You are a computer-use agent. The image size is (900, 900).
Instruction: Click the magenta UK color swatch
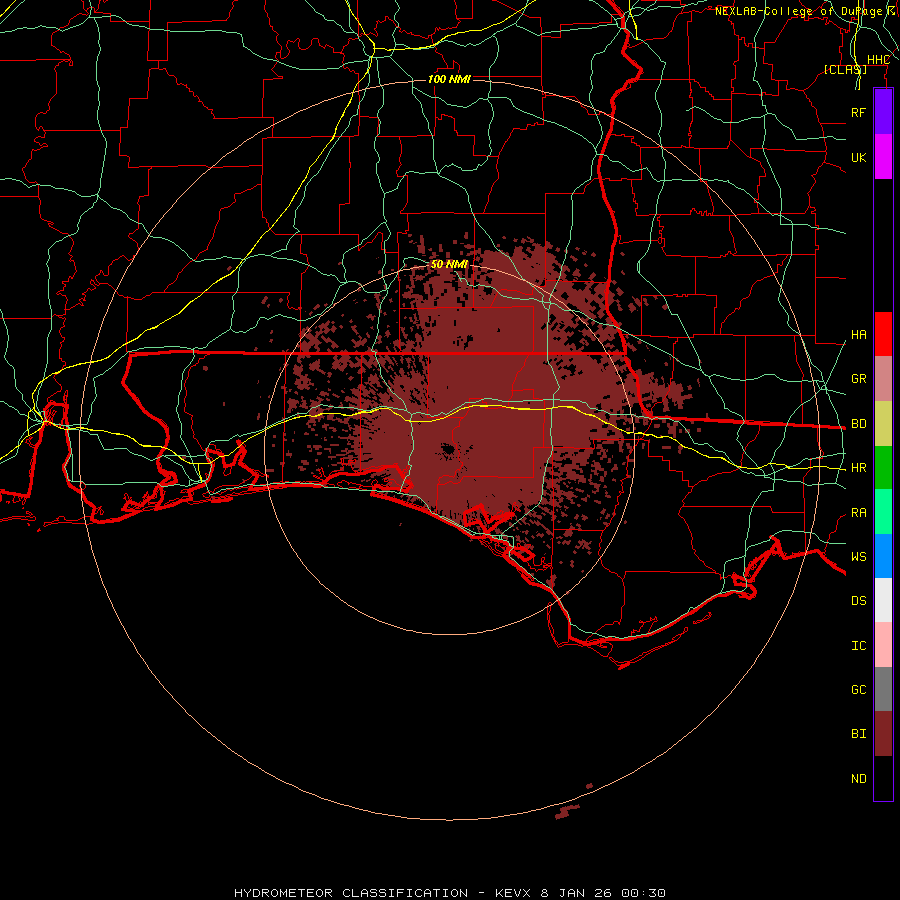[x=883, y=157]
